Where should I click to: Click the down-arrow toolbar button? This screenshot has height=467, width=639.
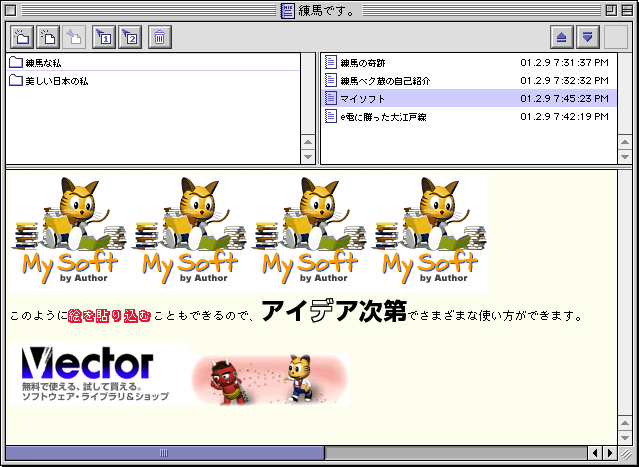click(x=588, y=37)
